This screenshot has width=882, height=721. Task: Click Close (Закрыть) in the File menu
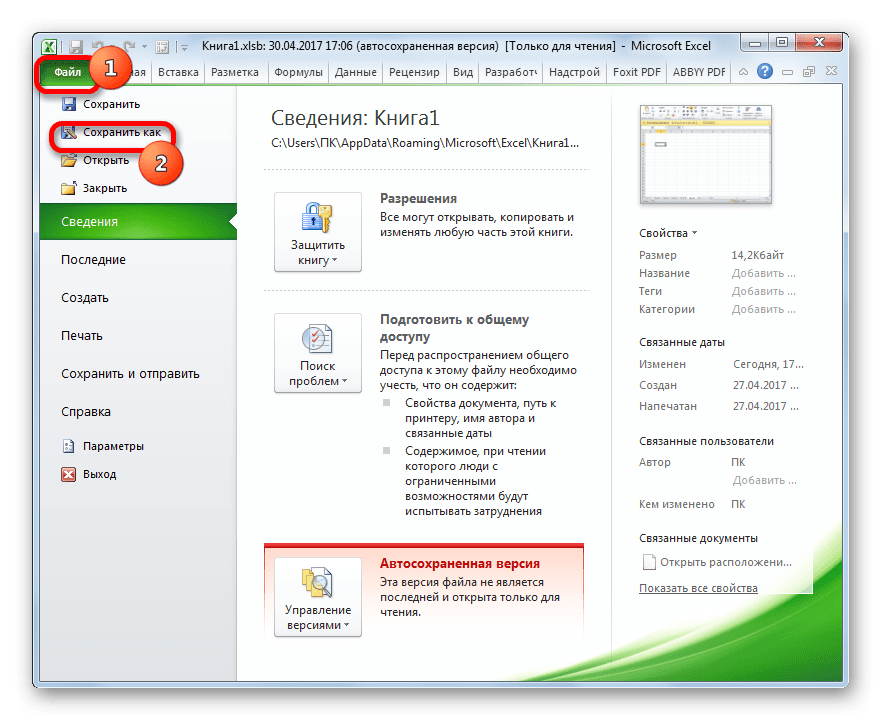point(94,188)
